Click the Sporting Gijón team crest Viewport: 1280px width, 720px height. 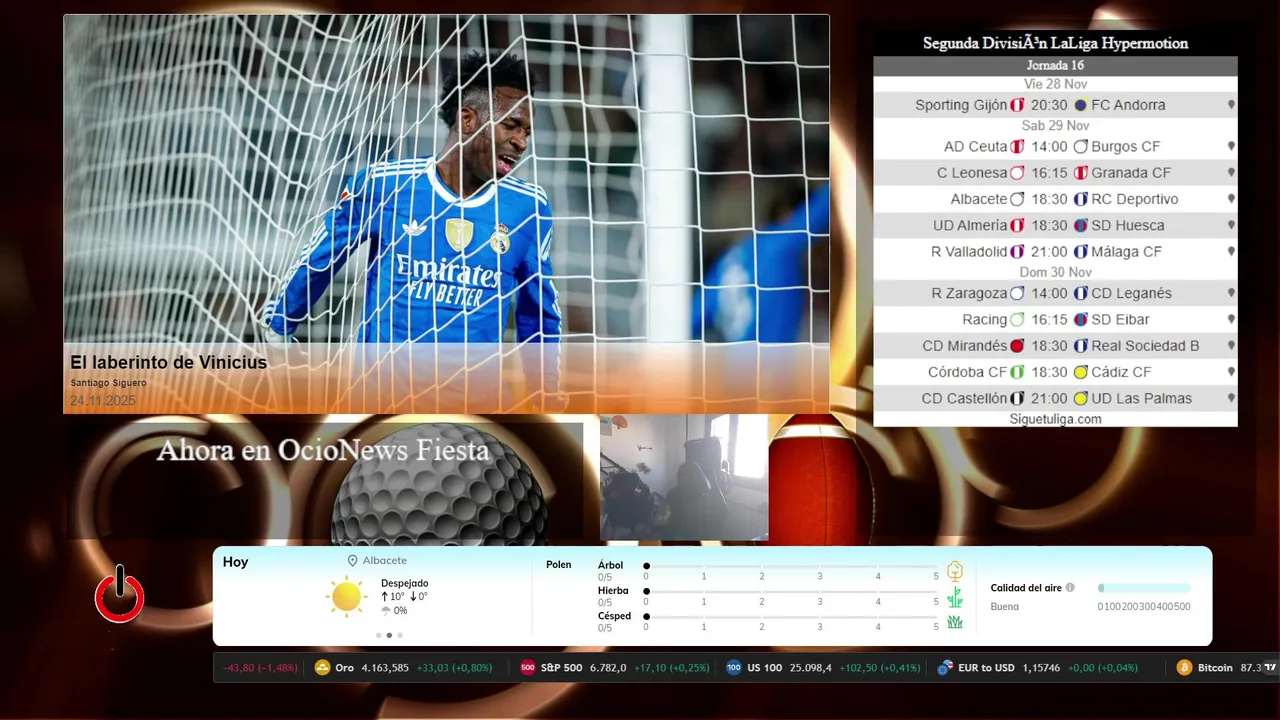point(1017,105)
